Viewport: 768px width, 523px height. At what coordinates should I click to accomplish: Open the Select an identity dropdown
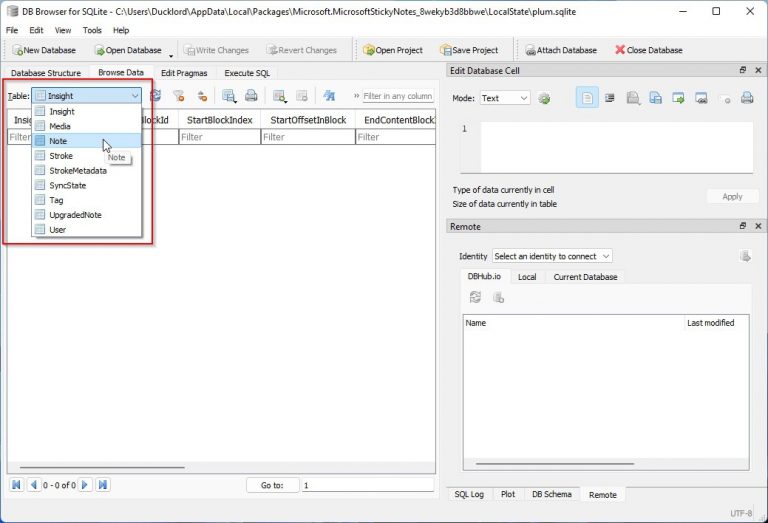point(552,256)
